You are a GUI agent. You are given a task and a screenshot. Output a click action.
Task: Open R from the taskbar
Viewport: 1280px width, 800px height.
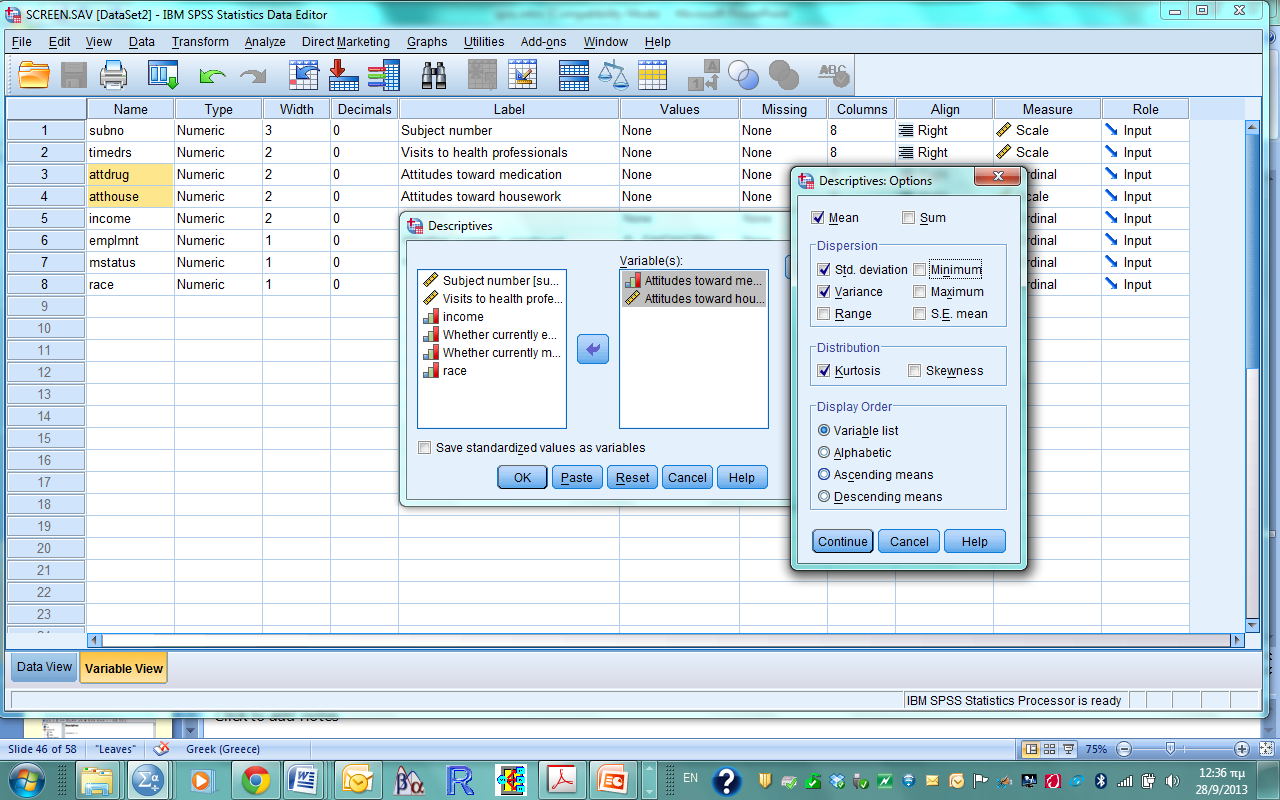tap(461, 779)
